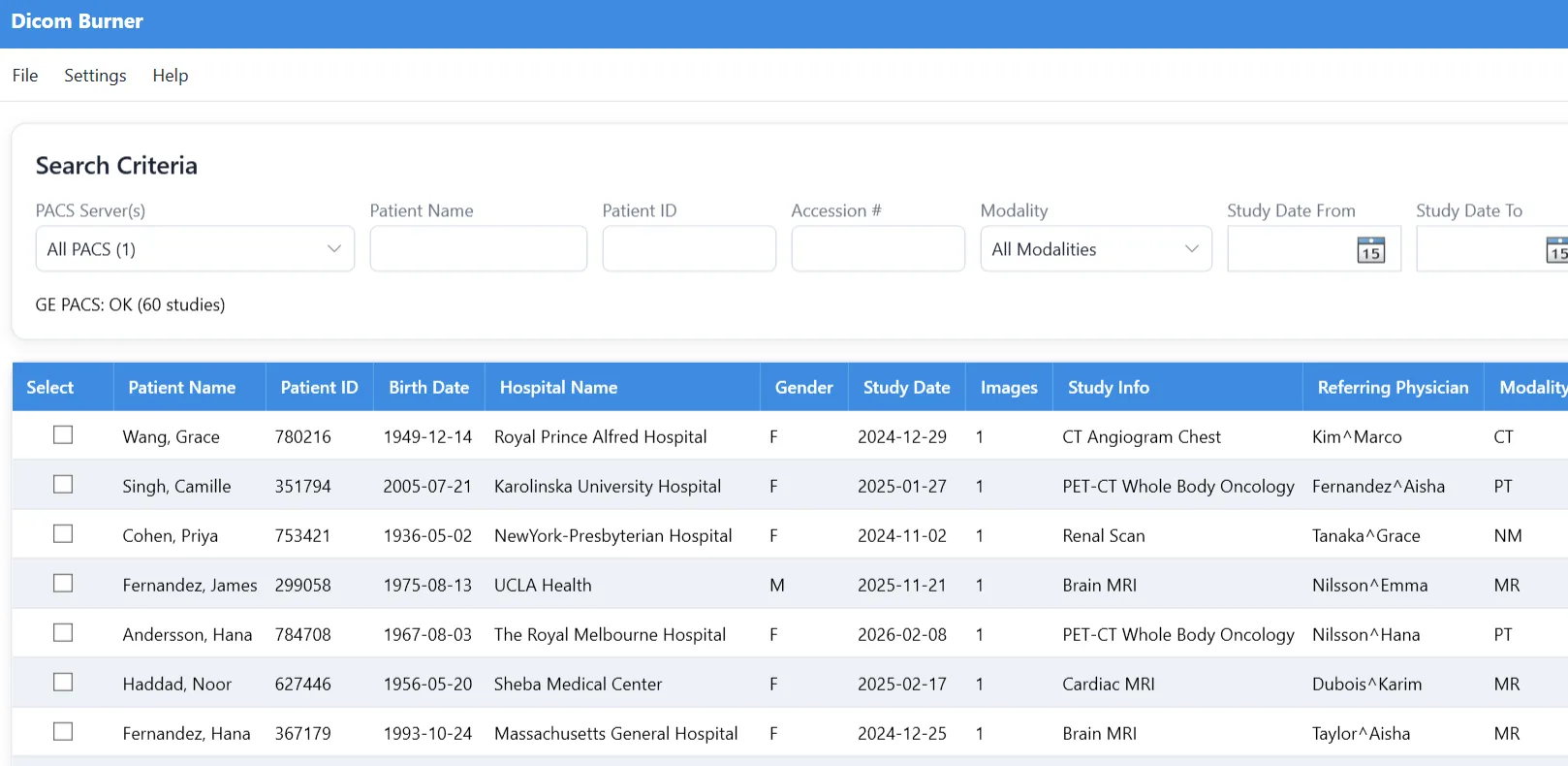Click referring physician 'Fernandez^Aisha'
The height and width of the screenshot is (766, 1568).
(1378, 487)
